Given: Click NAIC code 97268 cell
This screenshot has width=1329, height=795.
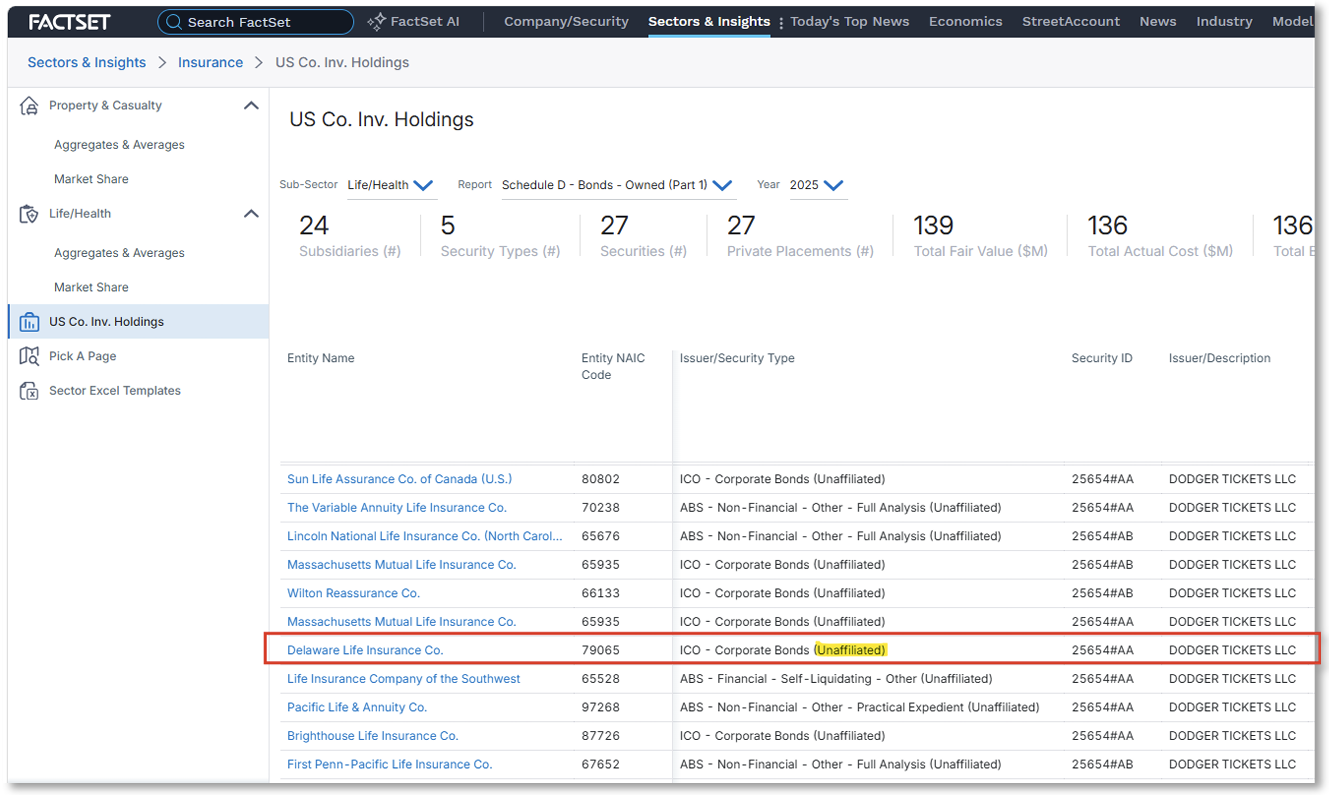Looking at the screenshot, I should point(601,707).
